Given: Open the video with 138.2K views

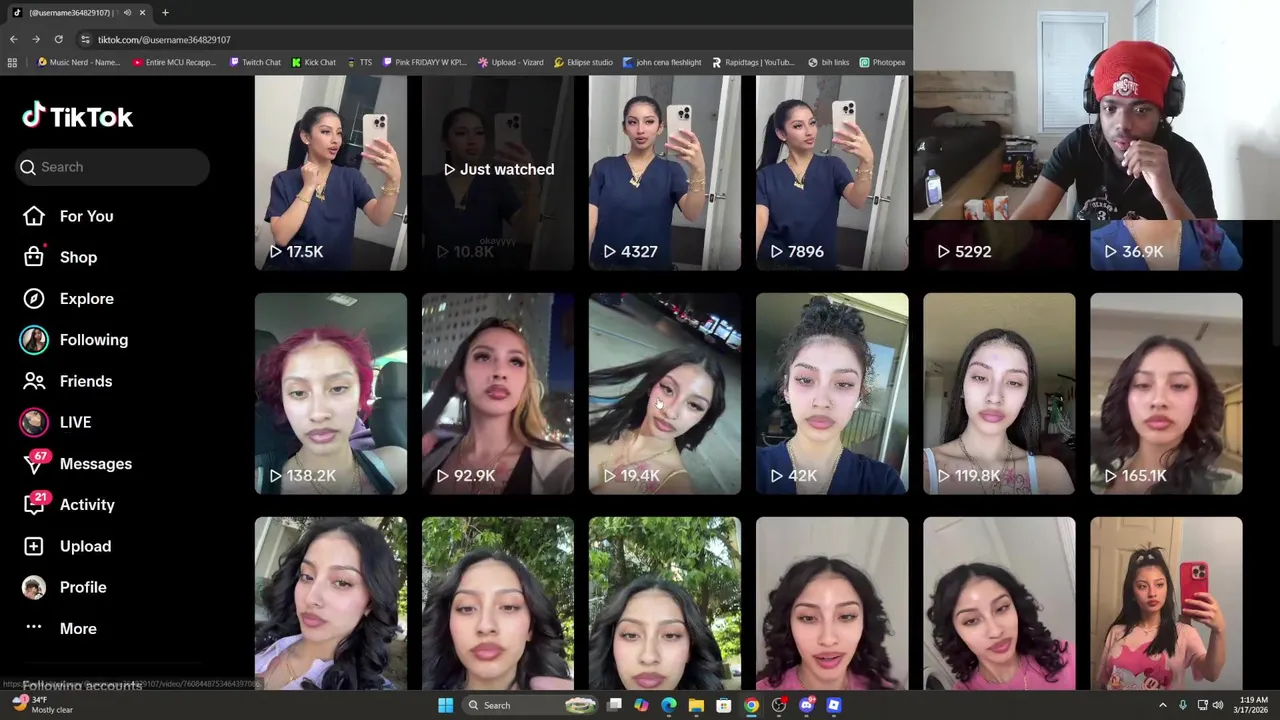Looking at the screenshot, I should point(331,394).
